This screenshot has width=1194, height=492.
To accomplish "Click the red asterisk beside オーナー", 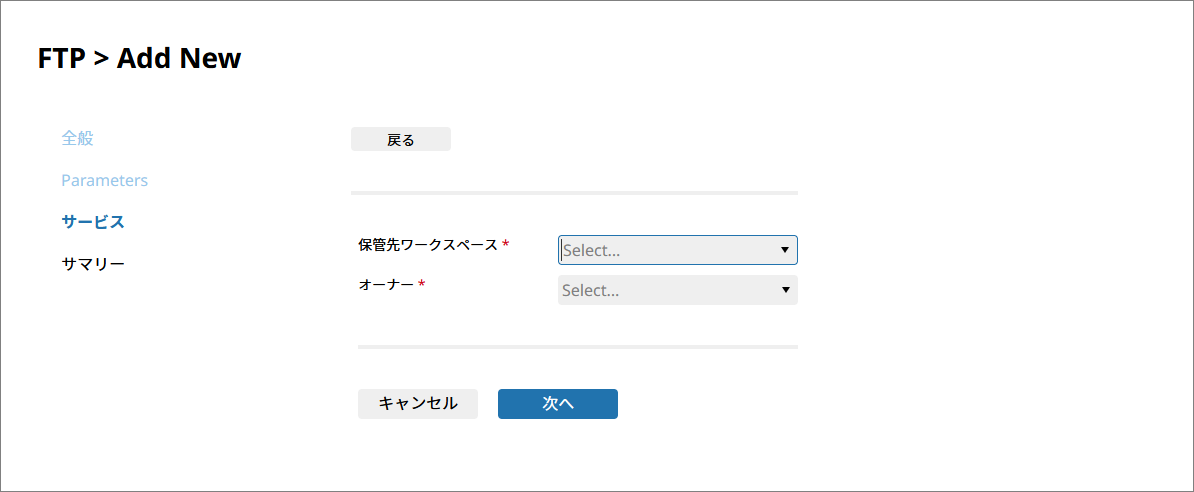I will tap(422, 285).
